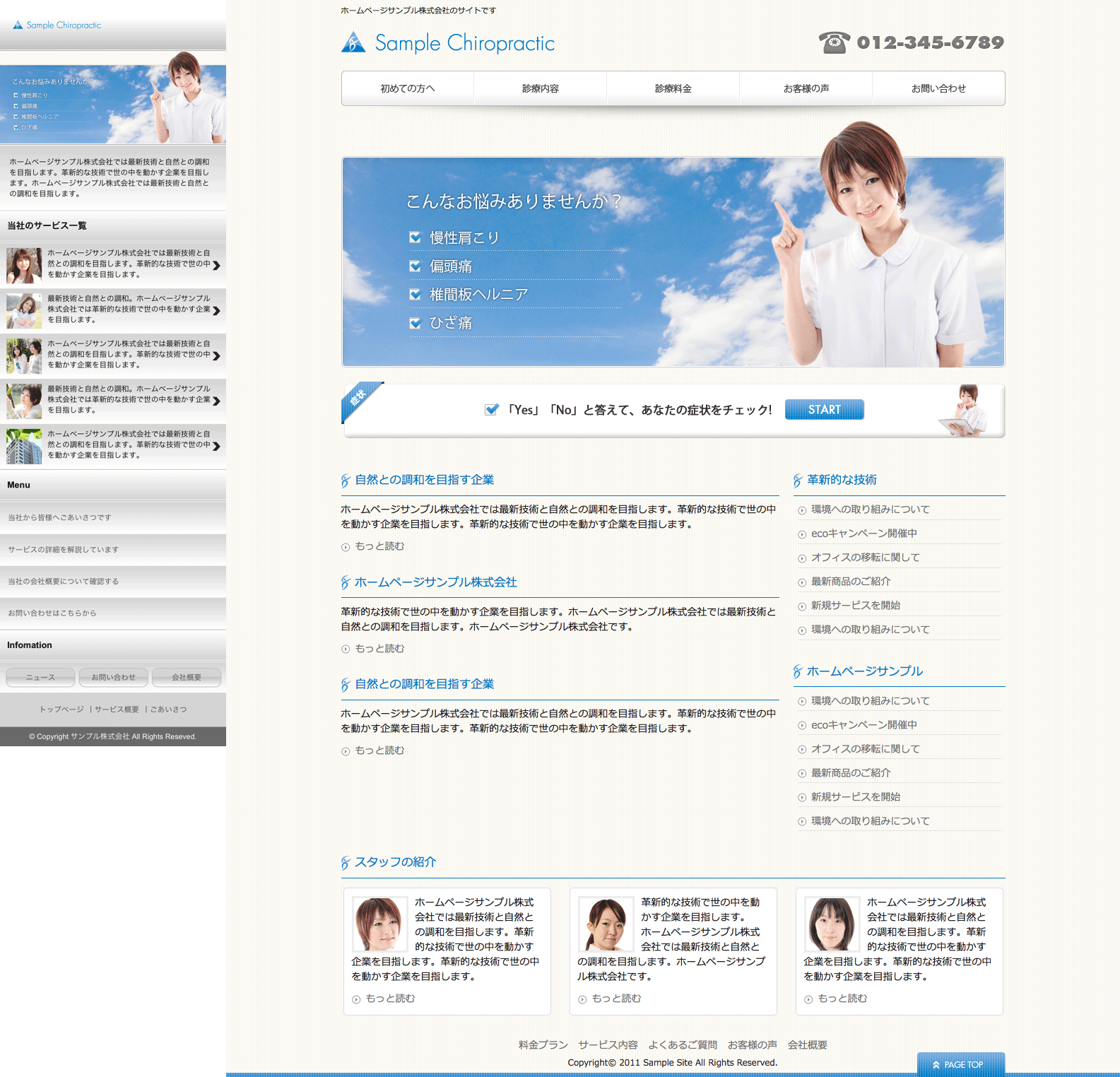Click the PAGE TOP up-arrow button
Screen dimensions: 1120x1077
point(960,1064)
